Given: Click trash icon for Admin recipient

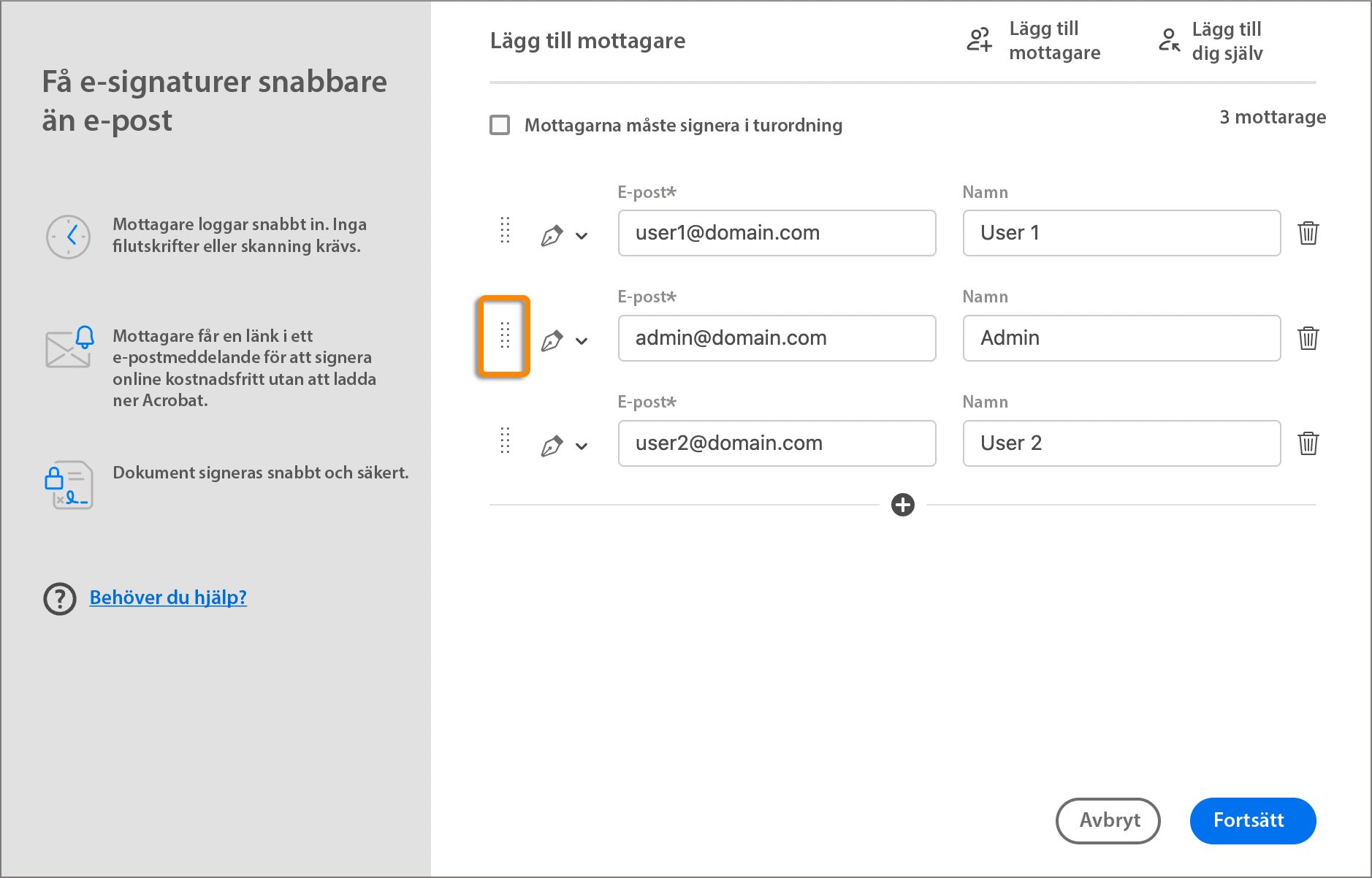Looking at the screenshot, I should (x=1308, y=338).
